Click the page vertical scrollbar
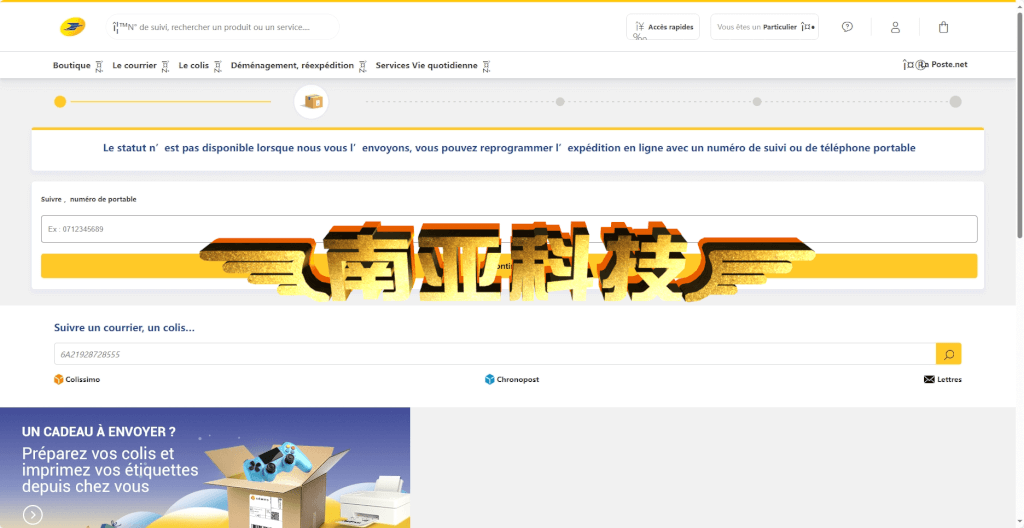Image resolution: width=1024 pixels, height=528 pixels. 1019,124
